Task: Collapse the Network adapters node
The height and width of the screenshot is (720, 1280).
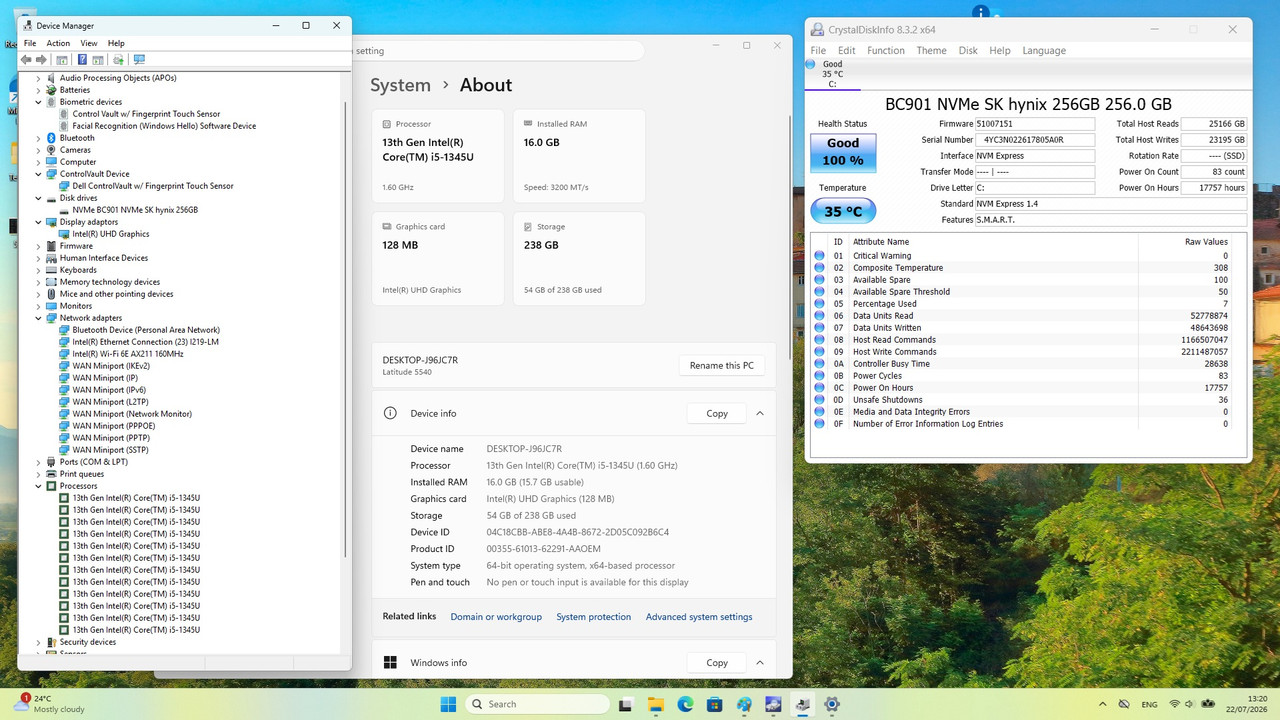Action: [38, 318]
